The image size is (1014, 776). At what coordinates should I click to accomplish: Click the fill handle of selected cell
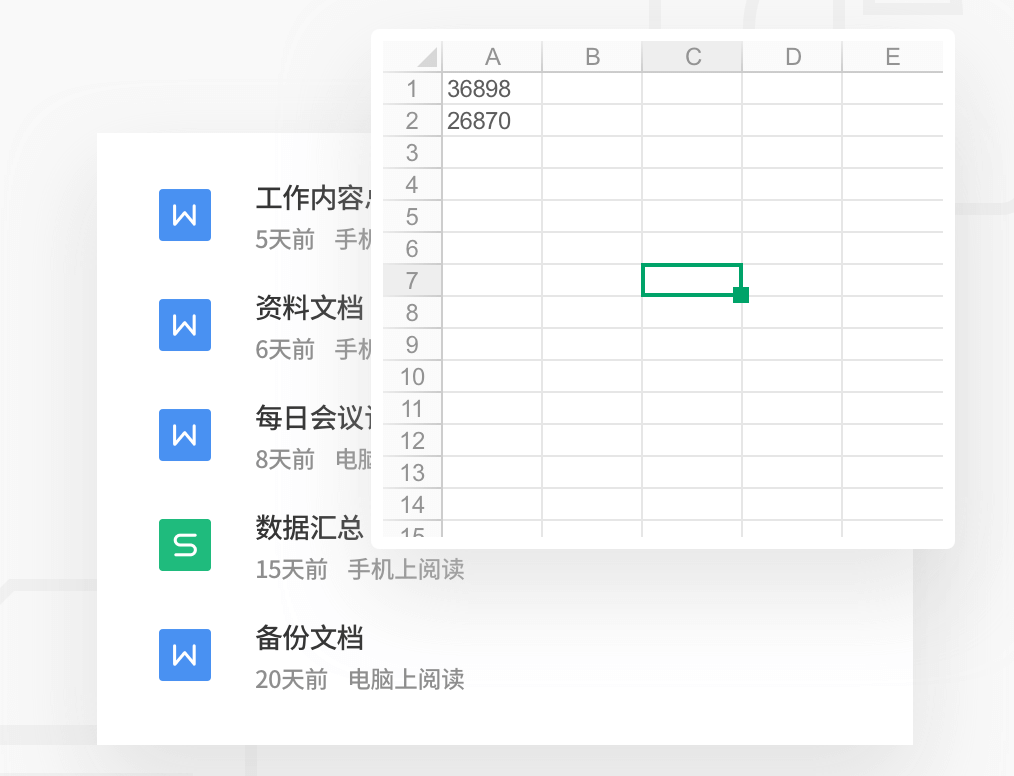pos(741,295)
